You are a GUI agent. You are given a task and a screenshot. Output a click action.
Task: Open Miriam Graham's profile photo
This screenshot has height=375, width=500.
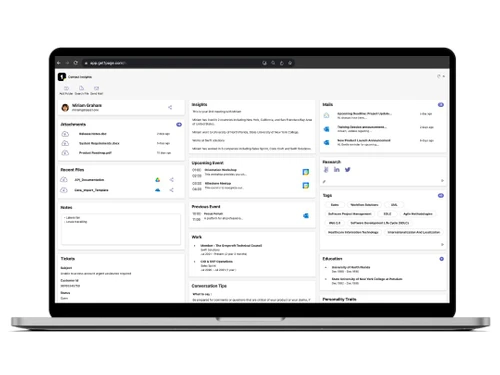[x=65, y=107]
